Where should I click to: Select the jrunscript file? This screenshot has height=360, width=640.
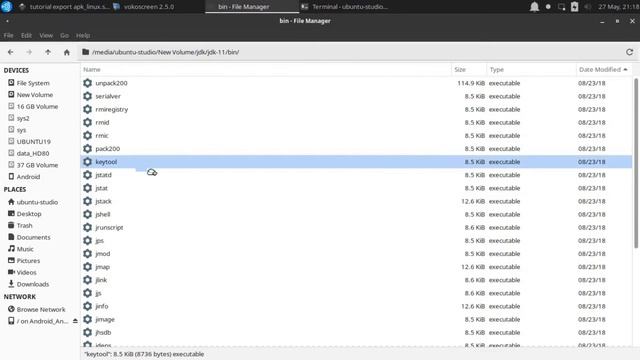(109, 227)
